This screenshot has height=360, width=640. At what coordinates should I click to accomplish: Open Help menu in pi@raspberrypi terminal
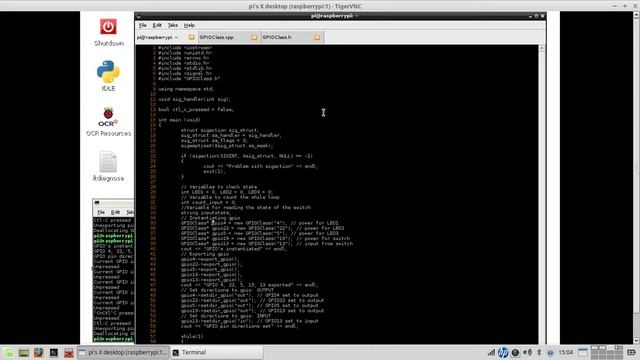tap(189, 25)
